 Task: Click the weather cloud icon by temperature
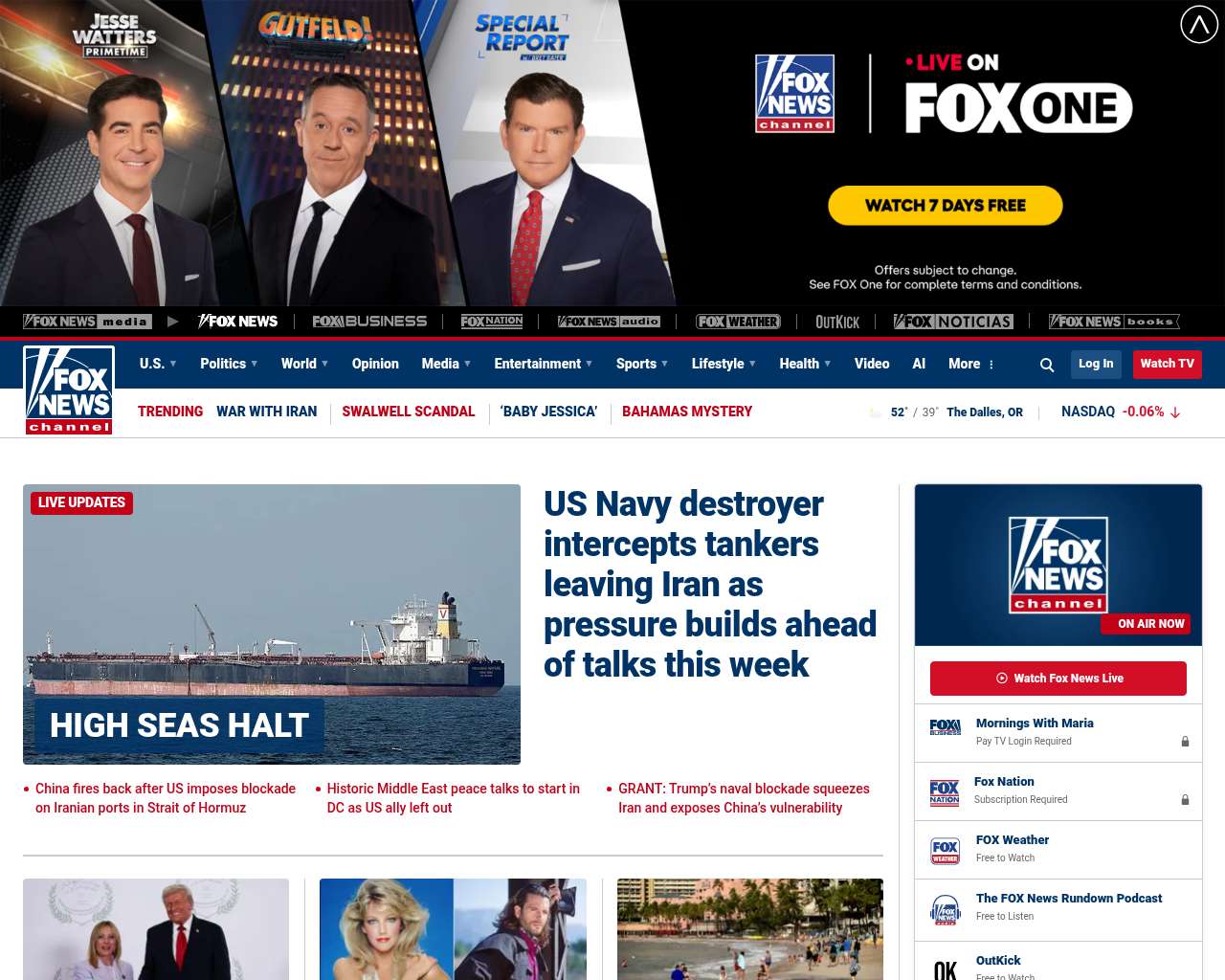[876, 412]
